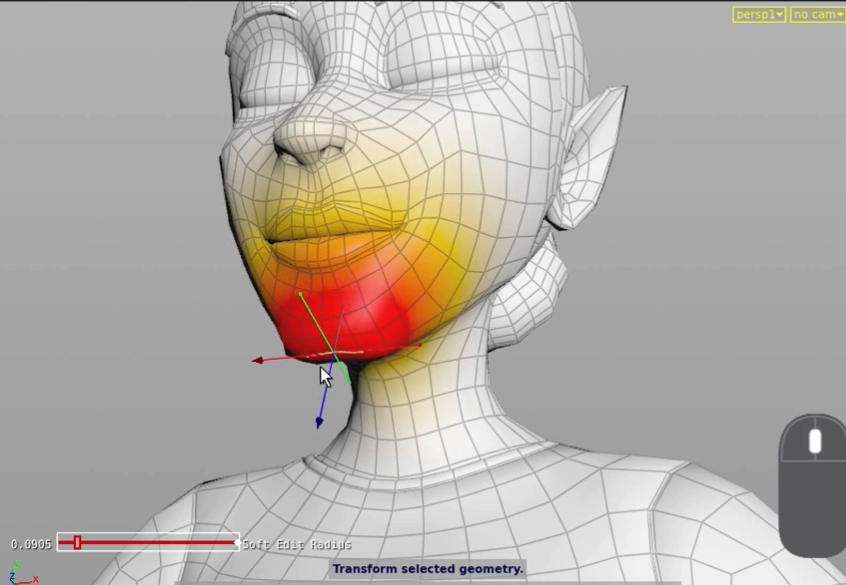This screenshot has width=846, height=585.
Task: Click the 0.0905 radius value field
Action: (31, 544)
